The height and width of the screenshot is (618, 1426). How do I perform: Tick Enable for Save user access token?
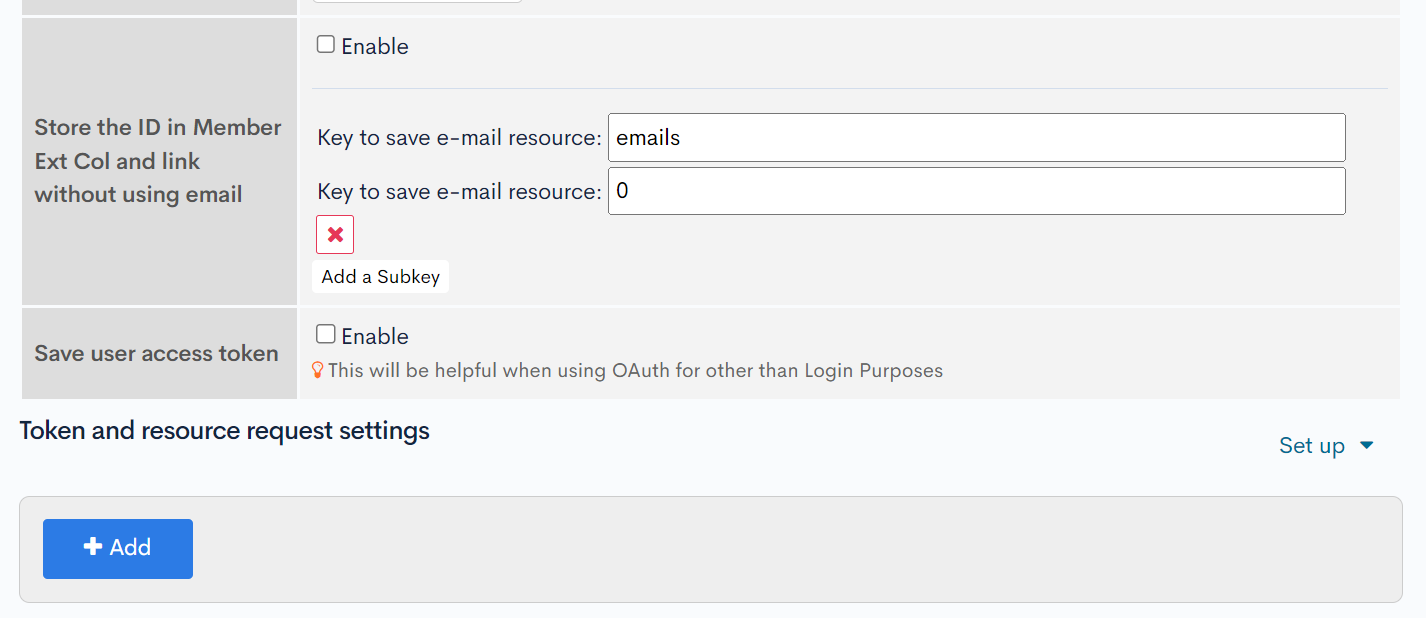(x=326, y=334)
